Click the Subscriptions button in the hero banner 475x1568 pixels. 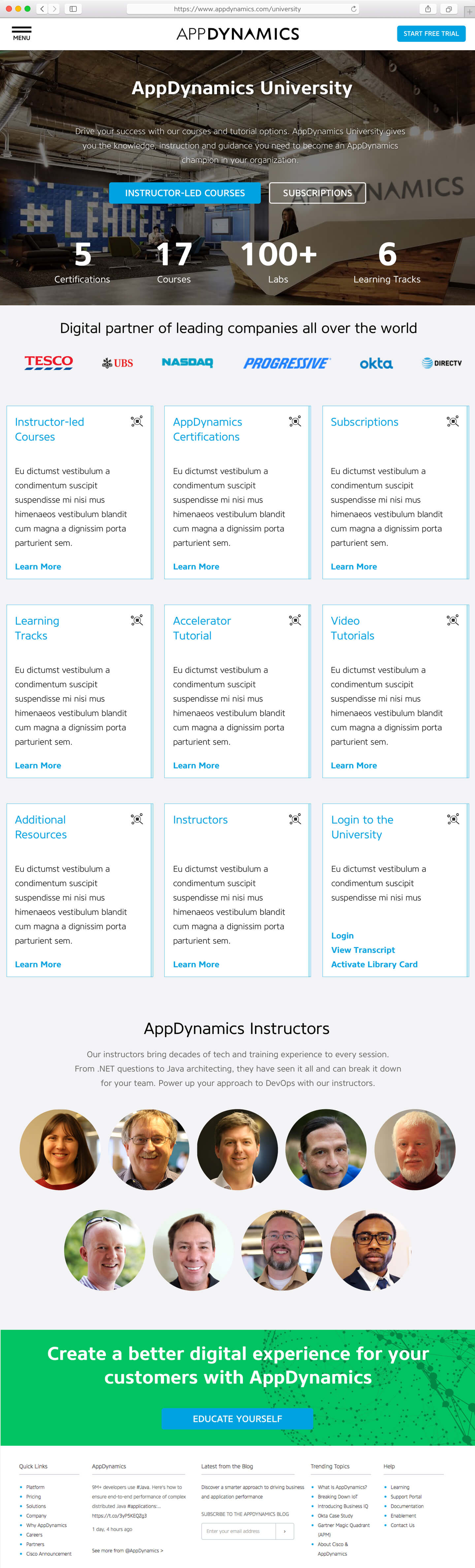(317, 193)
